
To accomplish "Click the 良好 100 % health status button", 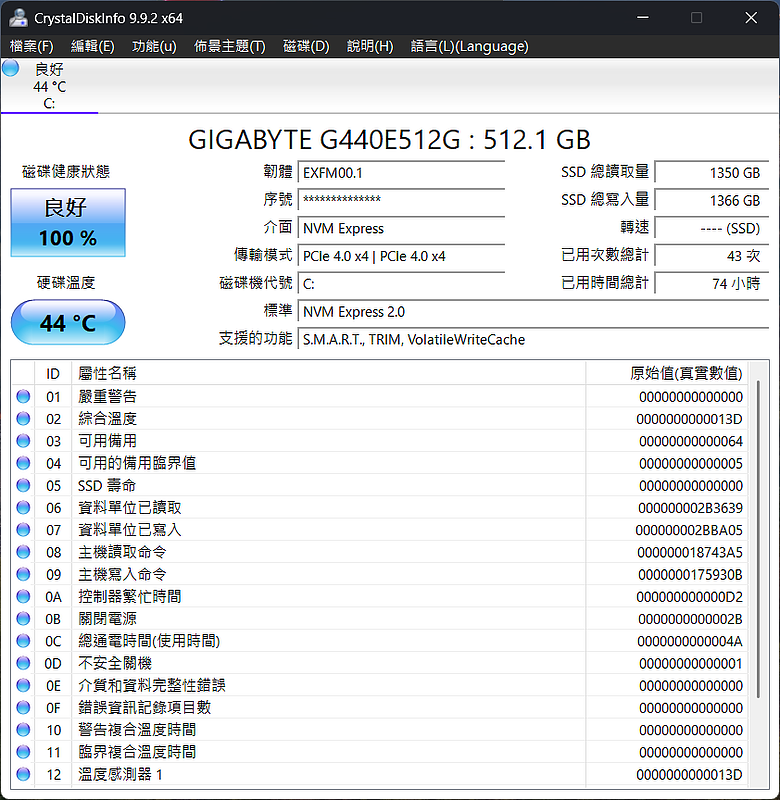I will point(68,222).
